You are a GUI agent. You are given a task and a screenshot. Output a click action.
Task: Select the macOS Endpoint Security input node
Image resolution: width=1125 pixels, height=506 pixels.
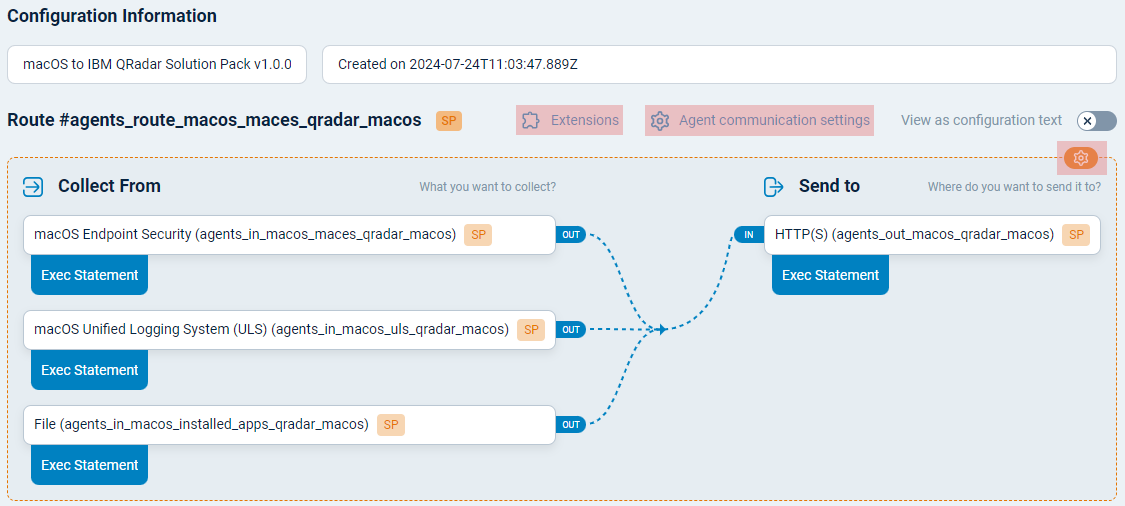[245, 235]
